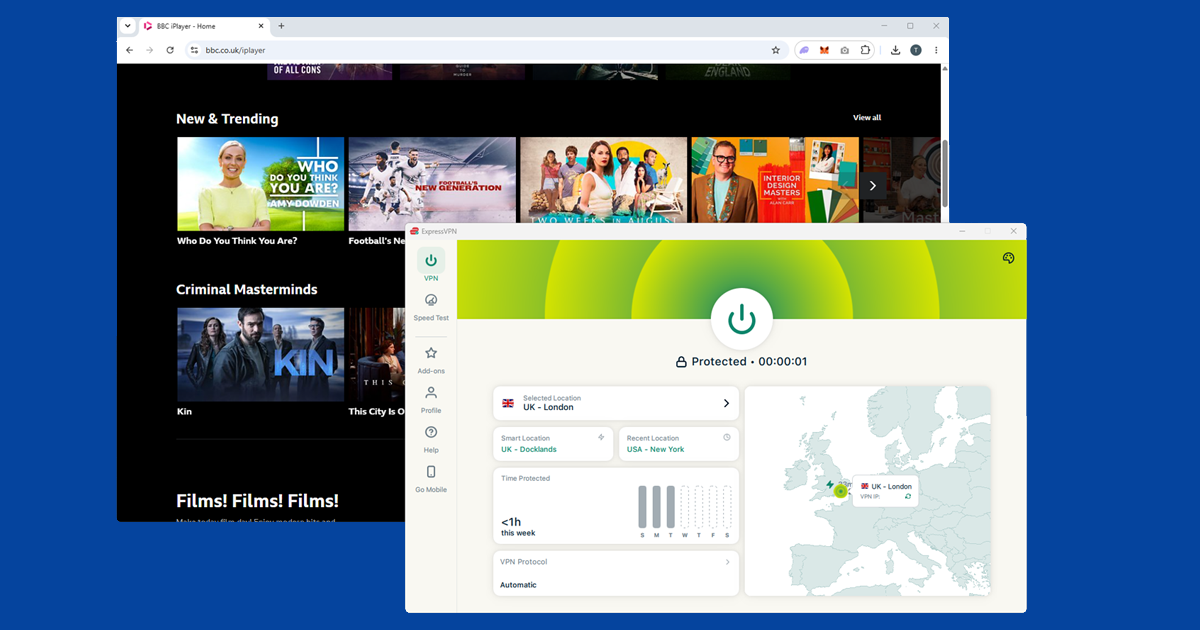
Task: Expand the Selected Location UK - London chevron
Action: coord(726,404)
